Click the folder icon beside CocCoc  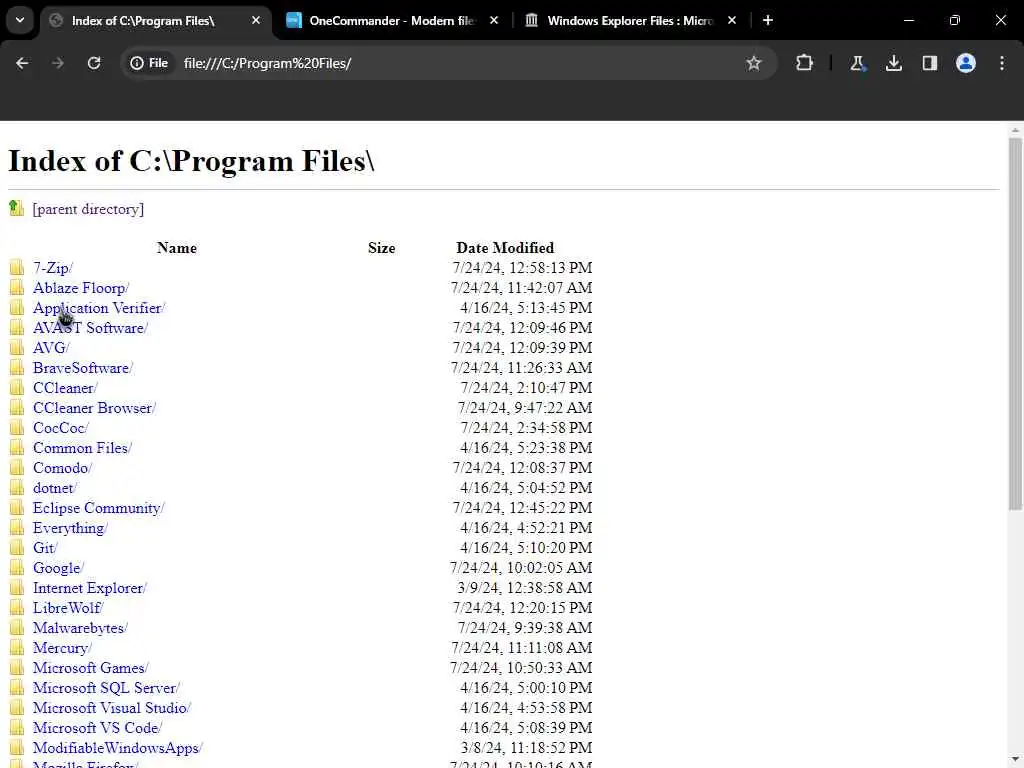17,428
